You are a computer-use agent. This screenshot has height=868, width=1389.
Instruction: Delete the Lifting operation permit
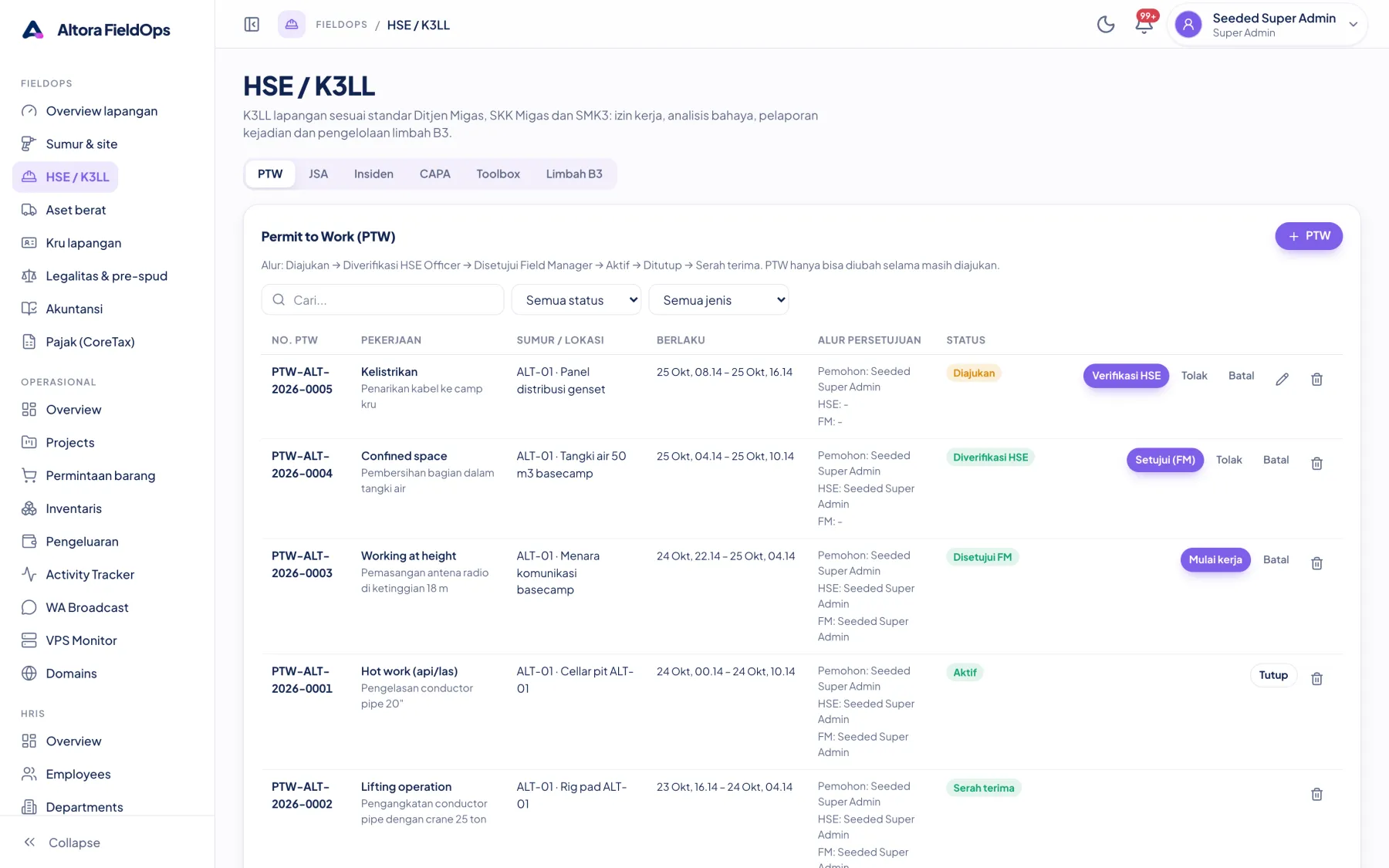1317,794
